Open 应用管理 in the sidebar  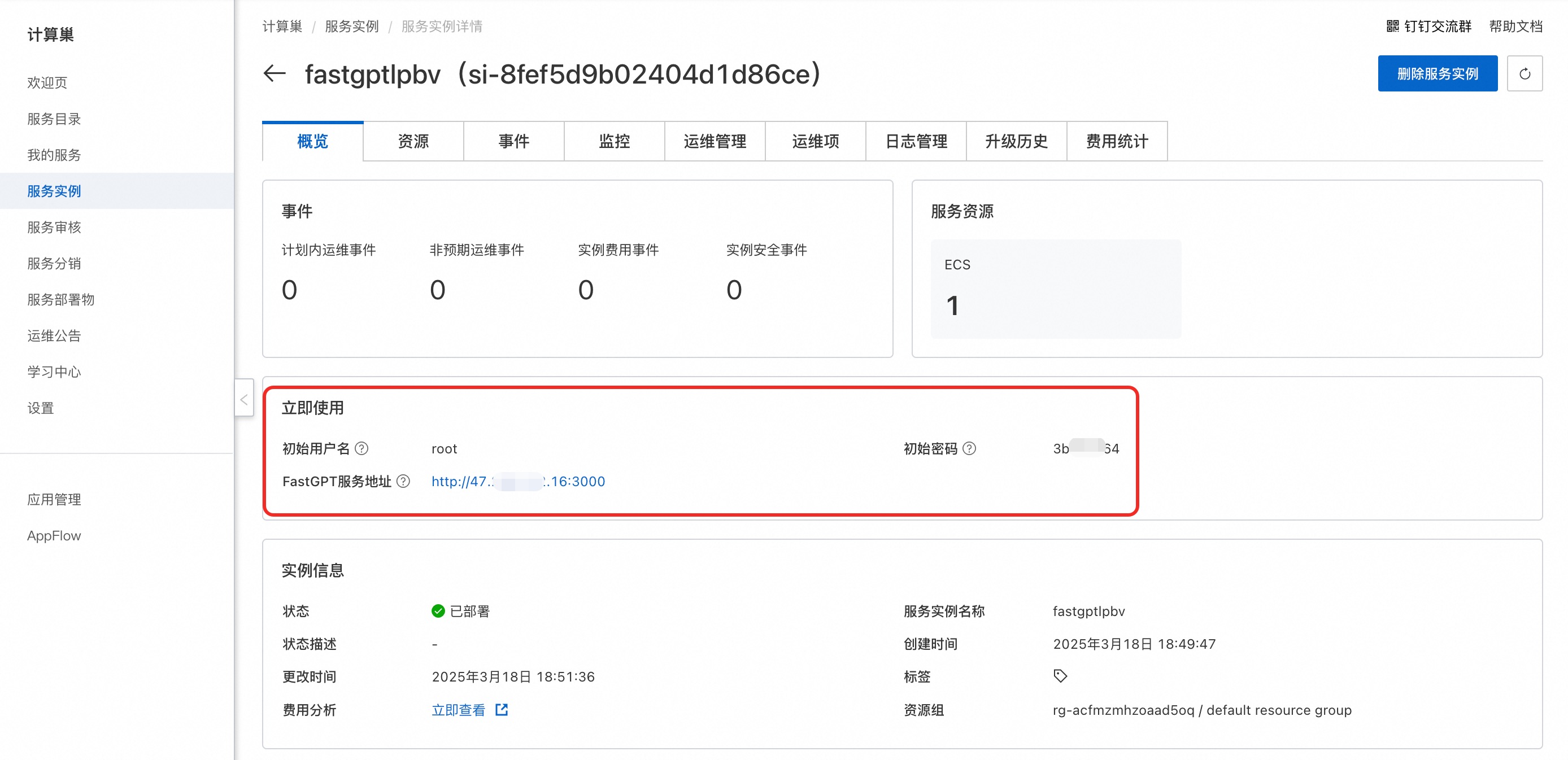[54, 499]
